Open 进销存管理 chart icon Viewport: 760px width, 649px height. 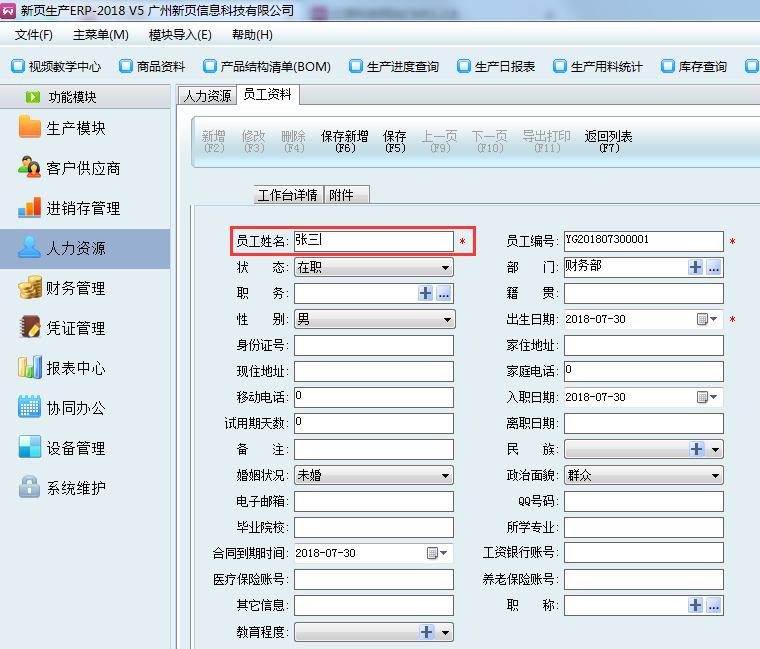point(30,208)
